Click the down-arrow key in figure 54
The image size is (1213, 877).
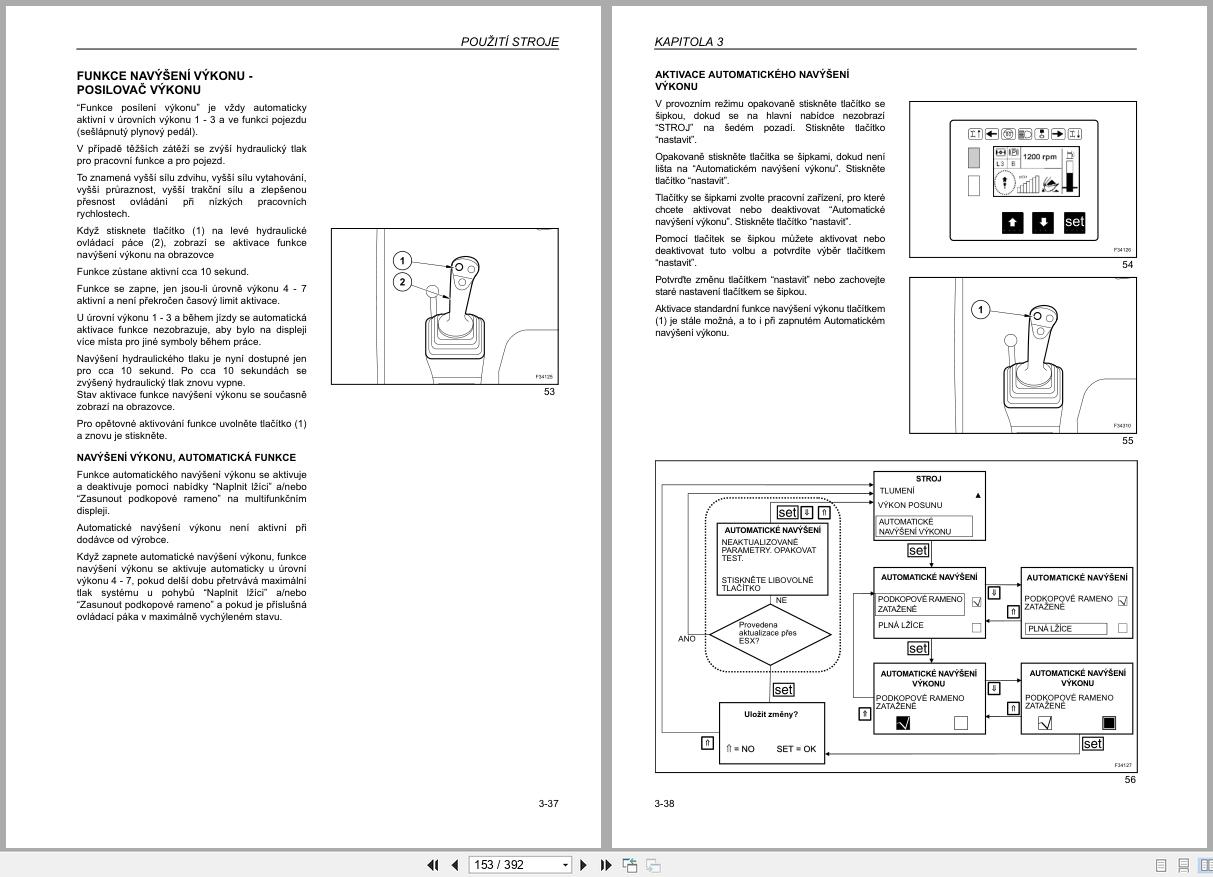(1043, 223)
